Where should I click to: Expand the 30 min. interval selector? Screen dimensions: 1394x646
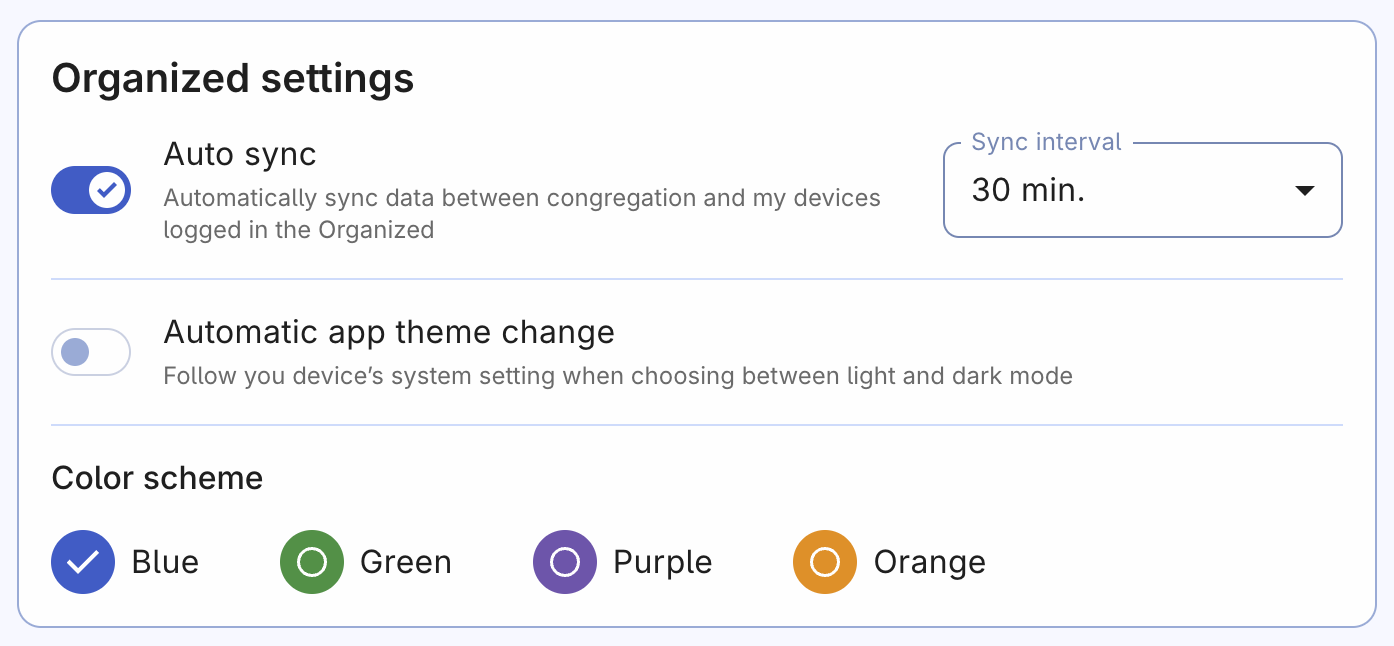pyautogui.click(x=1142, y=190)
